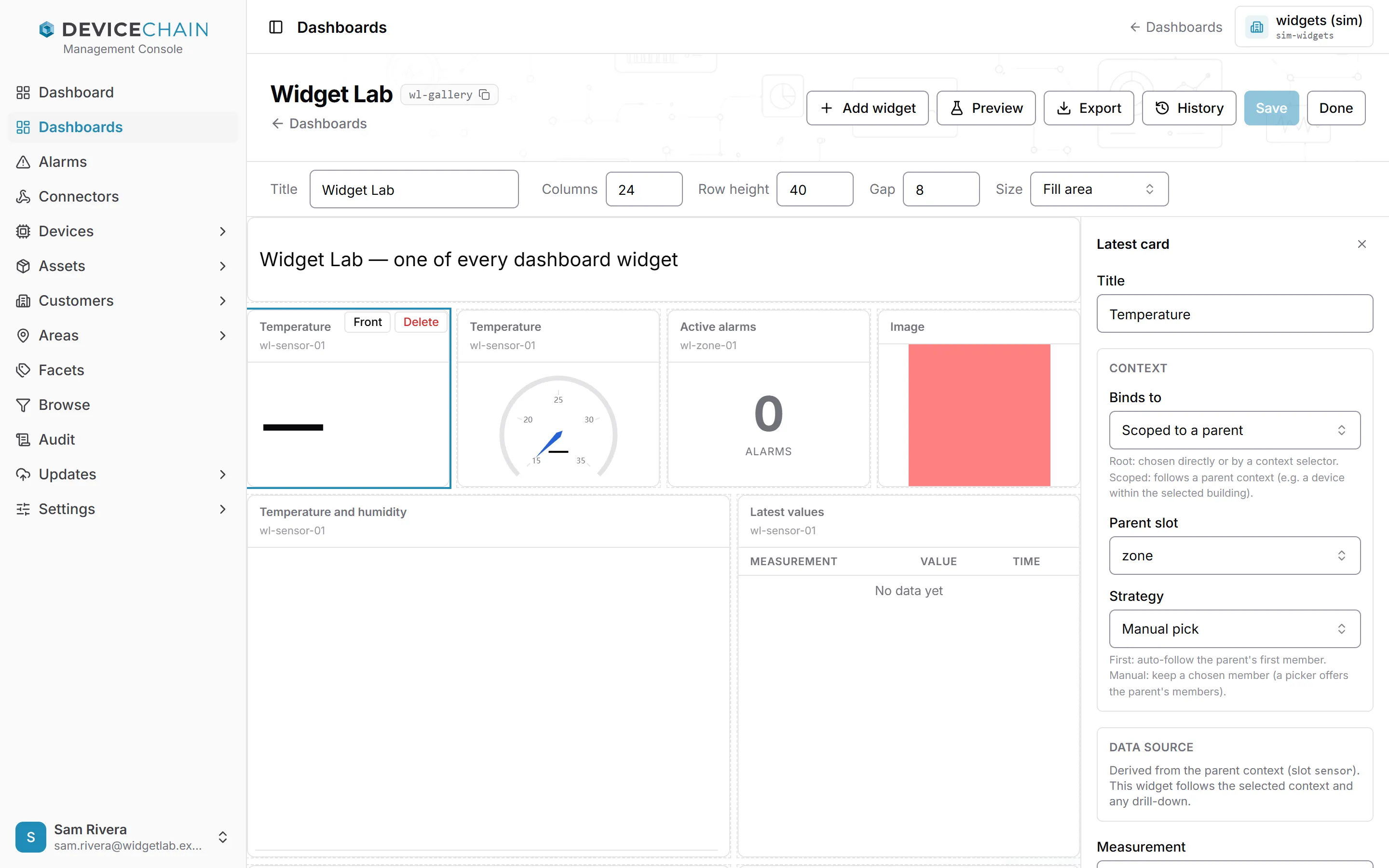Open the Size Fill area dropdown
Image resolution: width=1389 pixels, height=868 pixels.
click(1099, 189)
